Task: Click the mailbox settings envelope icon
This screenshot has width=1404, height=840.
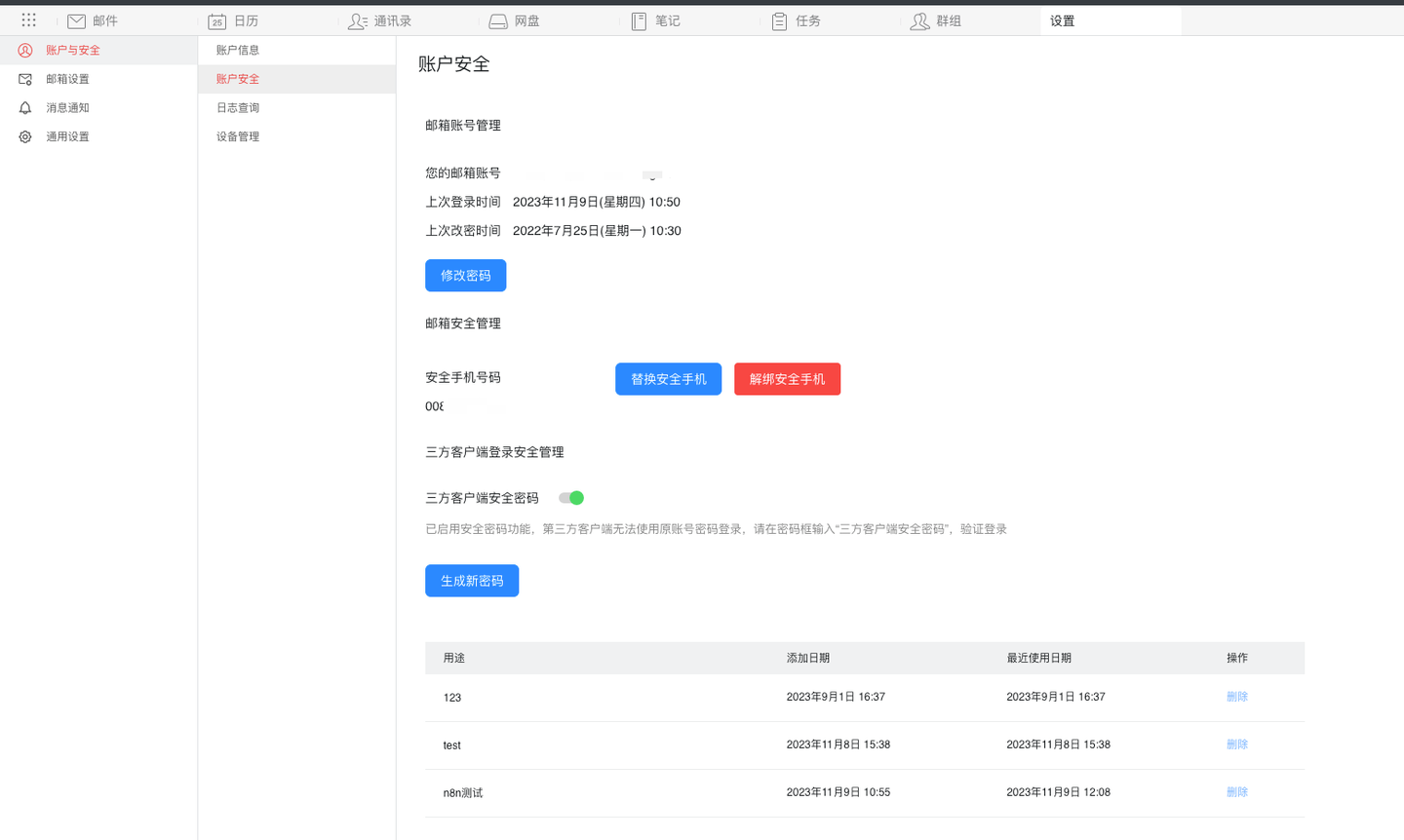Action: pyautogui.click(x=25, y=79)
